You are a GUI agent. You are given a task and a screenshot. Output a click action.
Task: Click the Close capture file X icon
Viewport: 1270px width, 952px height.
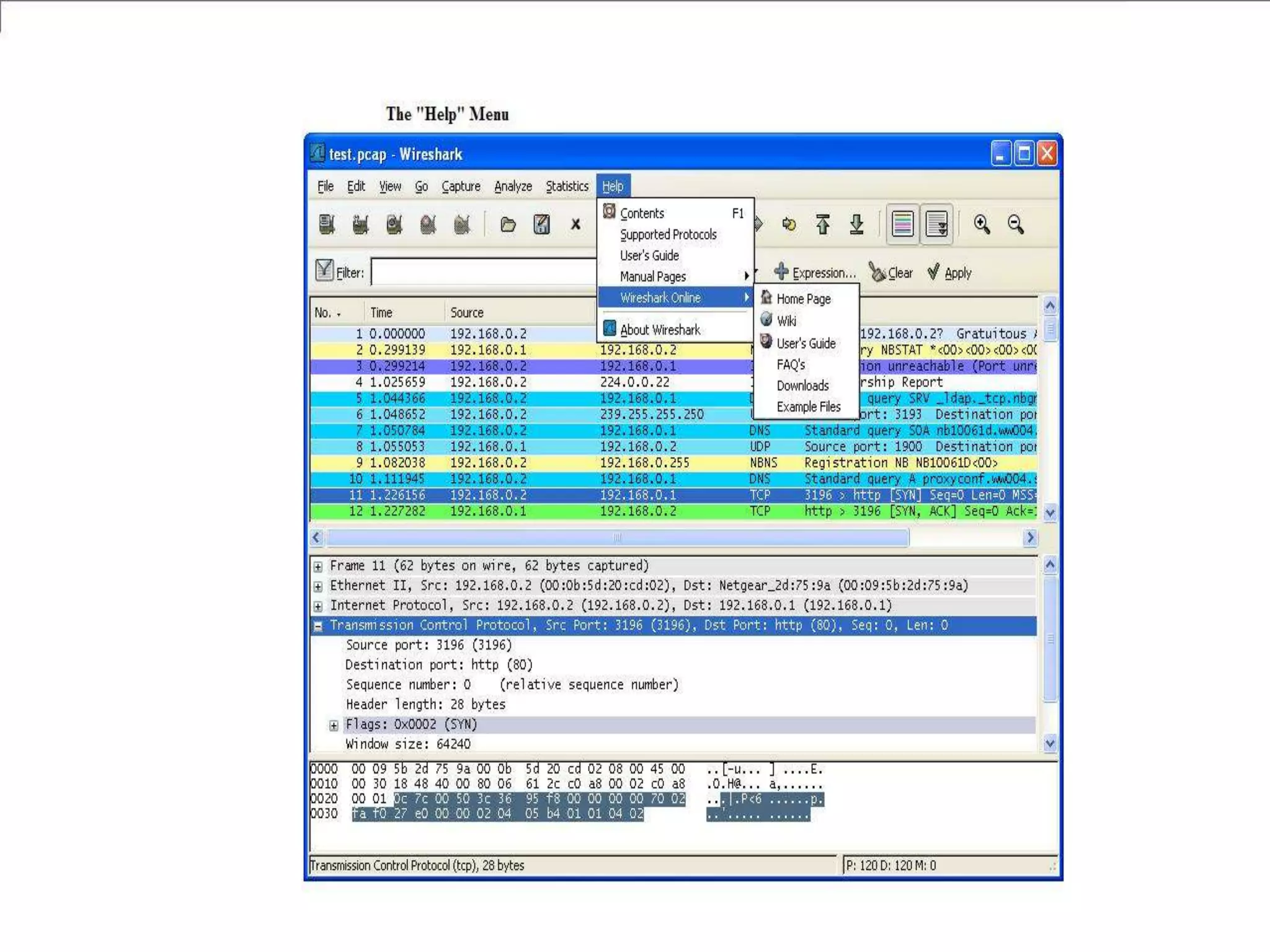point(575,224)
